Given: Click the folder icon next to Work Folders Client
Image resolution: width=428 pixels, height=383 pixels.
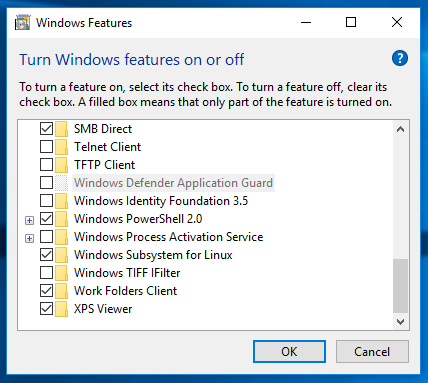Looking at the screenshot, I should tap(61, 291).
